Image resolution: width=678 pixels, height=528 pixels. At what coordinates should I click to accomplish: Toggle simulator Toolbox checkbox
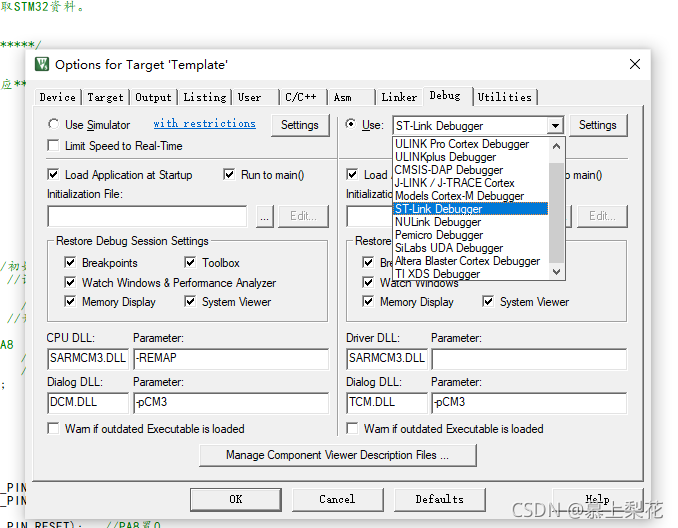(190, 262)
